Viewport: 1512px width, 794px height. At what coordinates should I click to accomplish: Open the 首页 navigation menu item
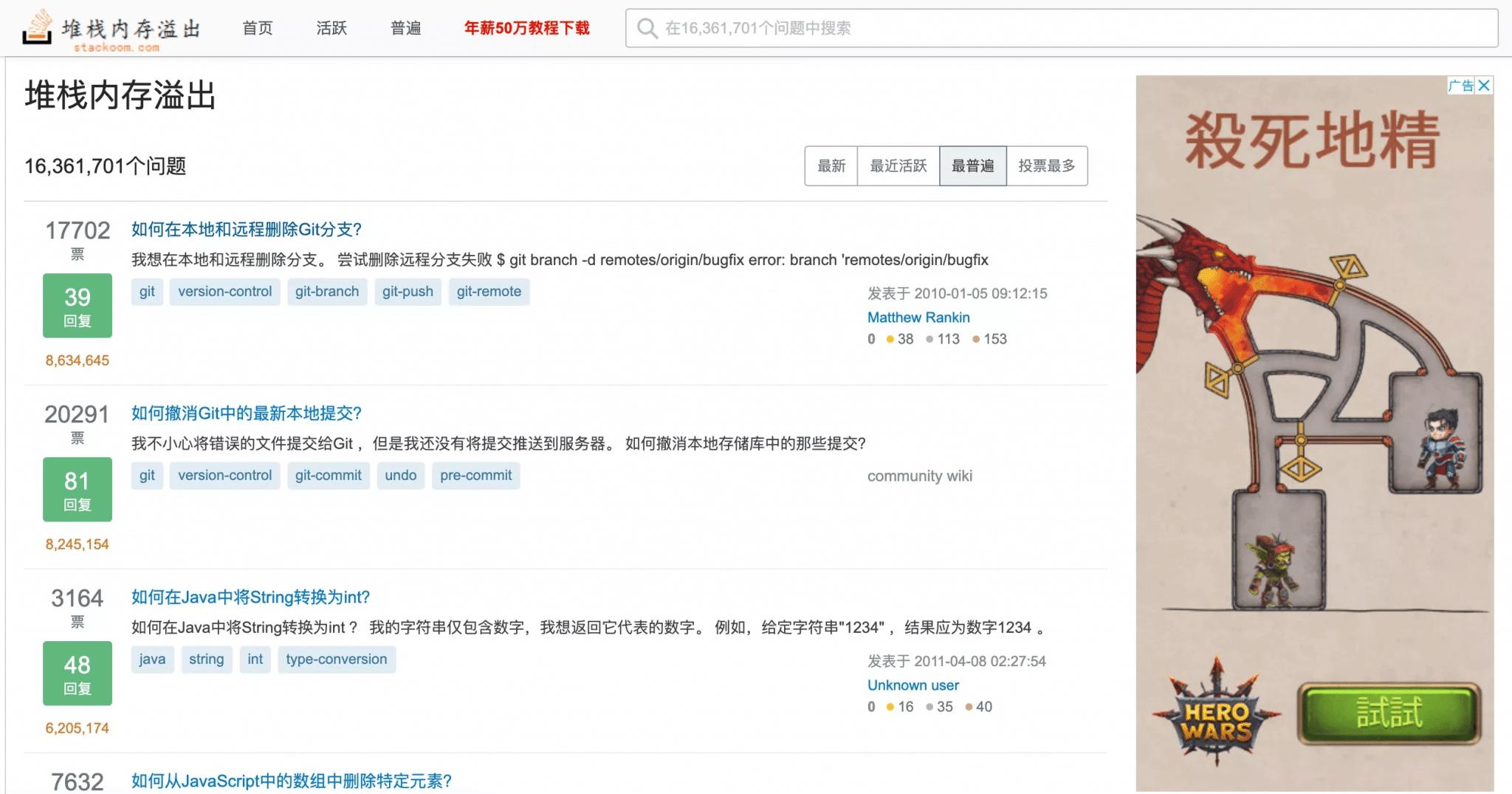(x=257, y=28)
